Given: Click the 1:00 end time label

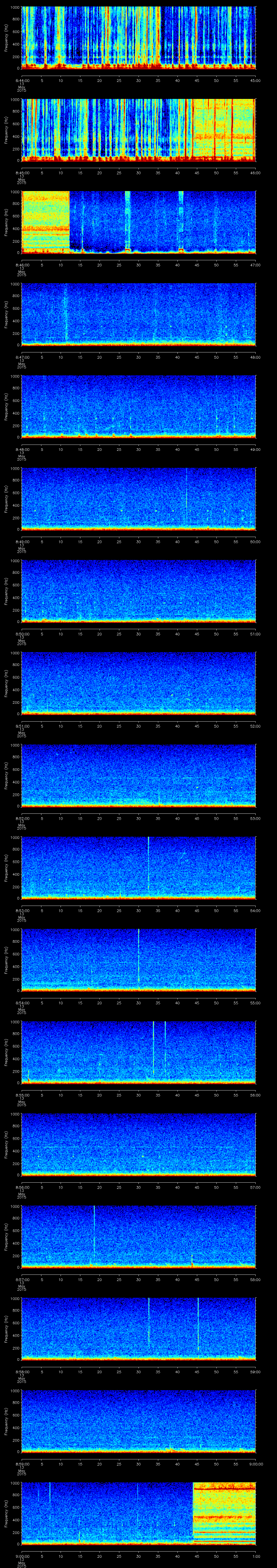Looking at the screenshot, I should [256, 1556].
